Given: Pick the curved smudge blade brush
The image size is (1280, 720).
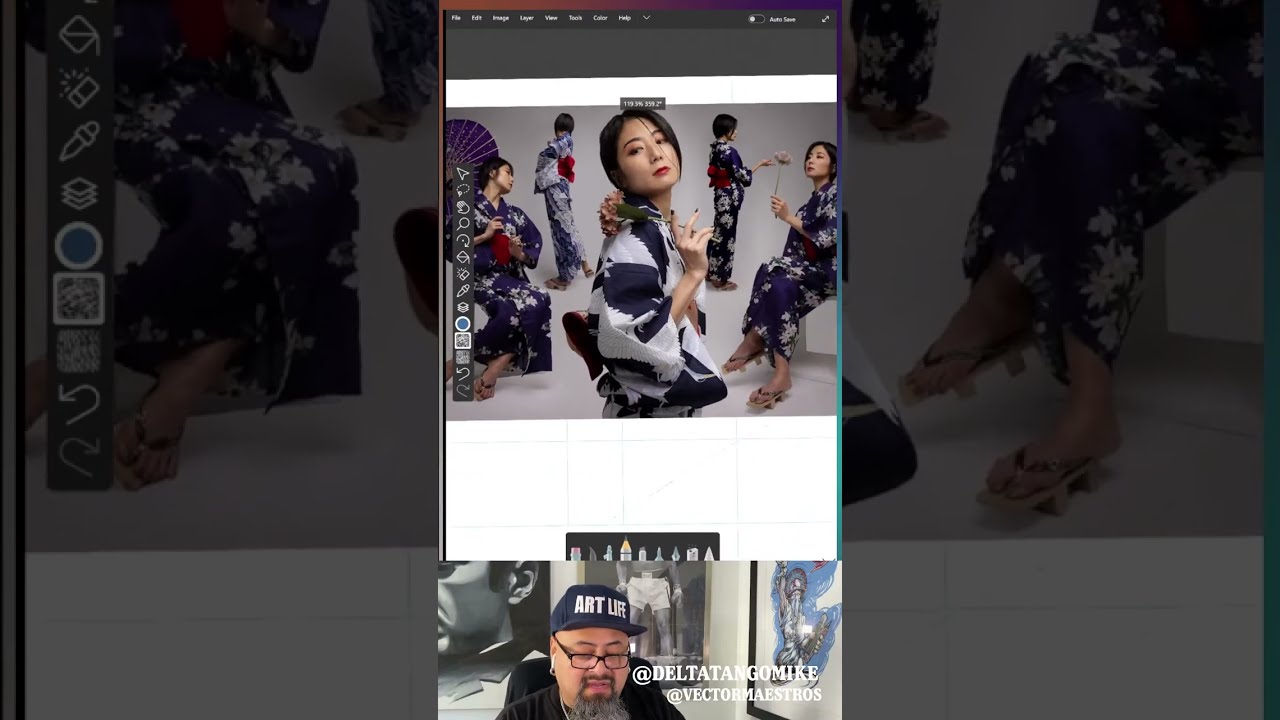Looking at the screenshot, I should pyautogui.click(x=592, y=553).
